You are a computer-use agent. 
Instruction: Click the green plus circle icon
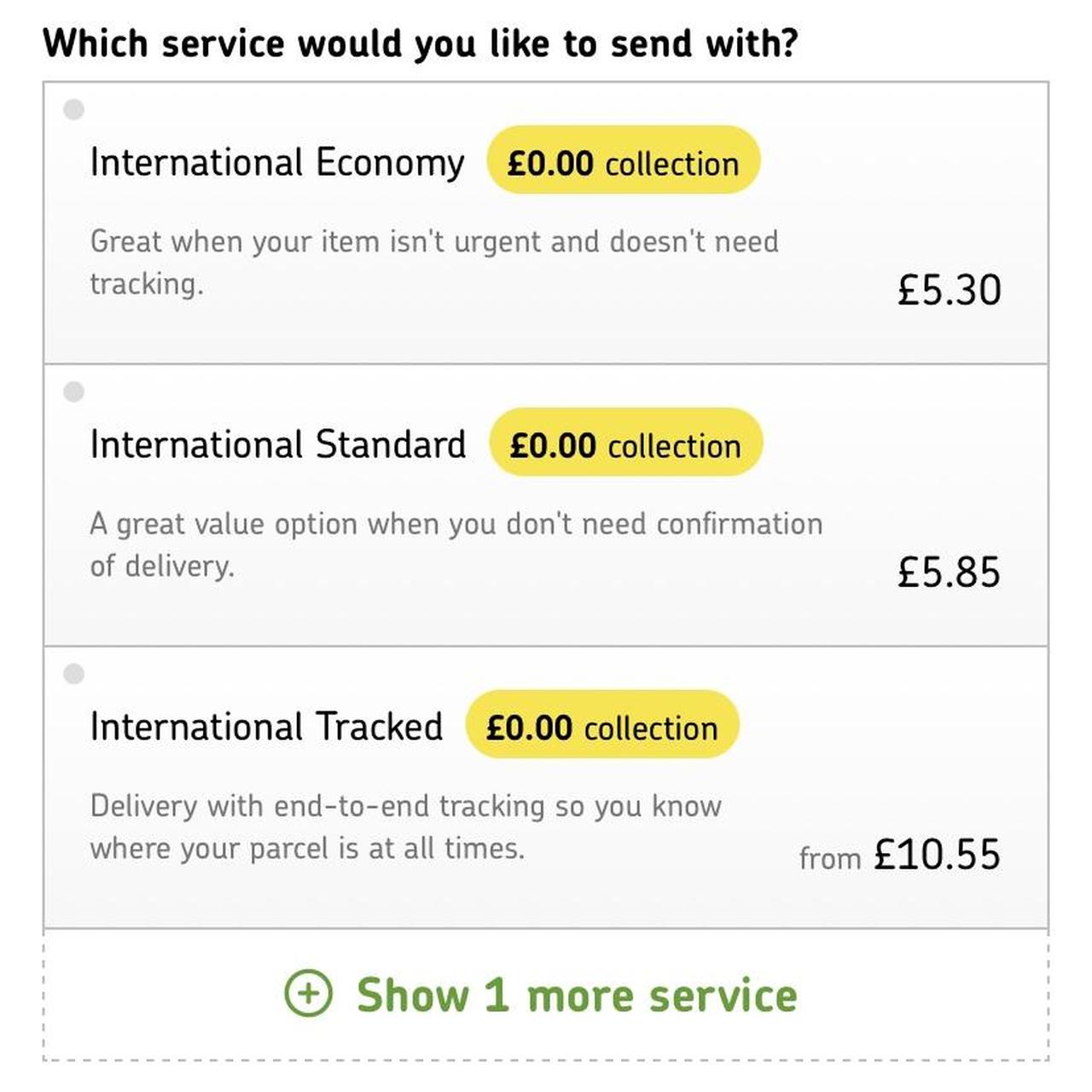(x=308, y=994)
